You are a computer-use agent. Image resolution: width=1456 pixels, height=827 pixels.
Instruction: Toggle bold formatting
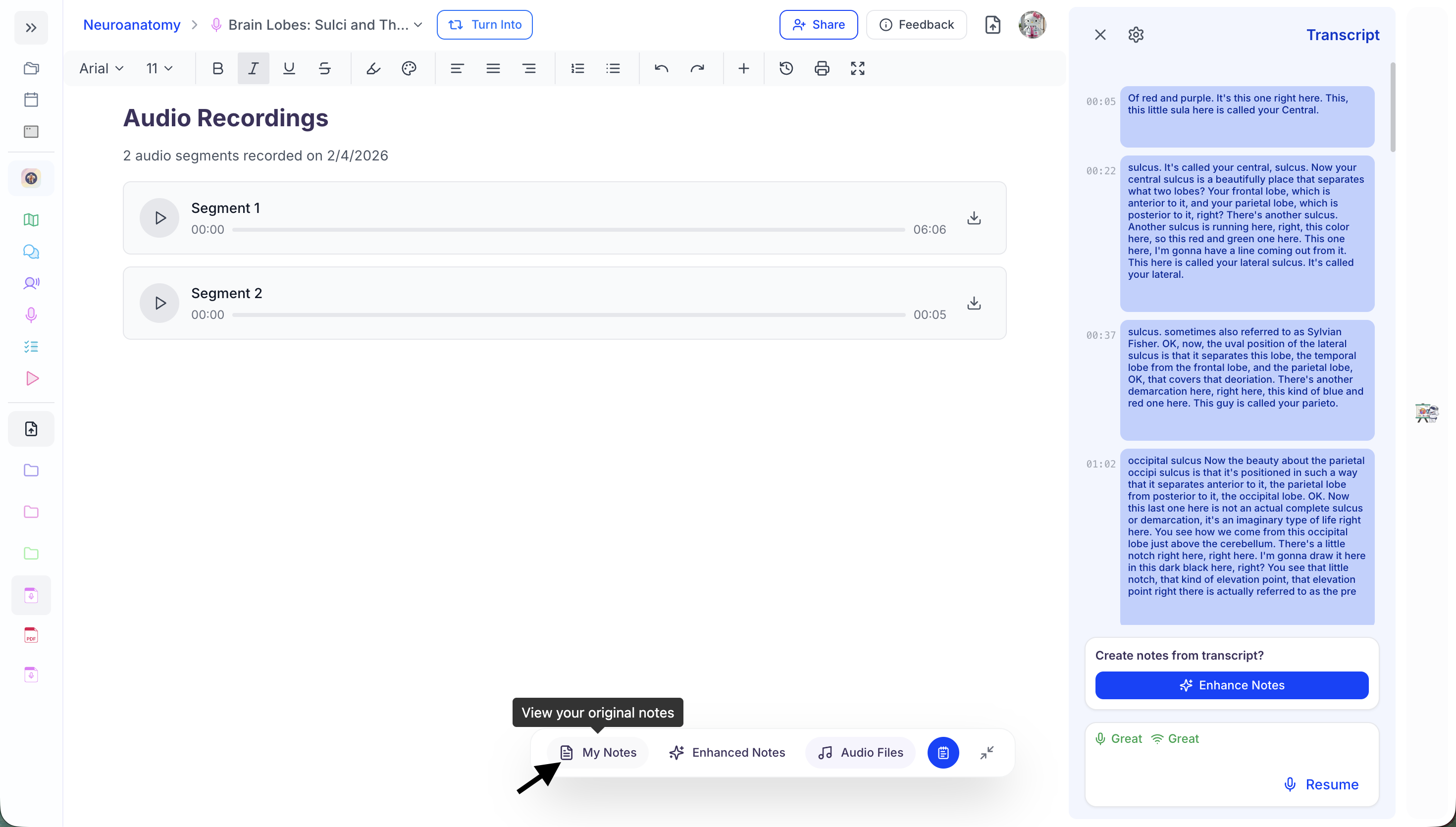[217, 69]
